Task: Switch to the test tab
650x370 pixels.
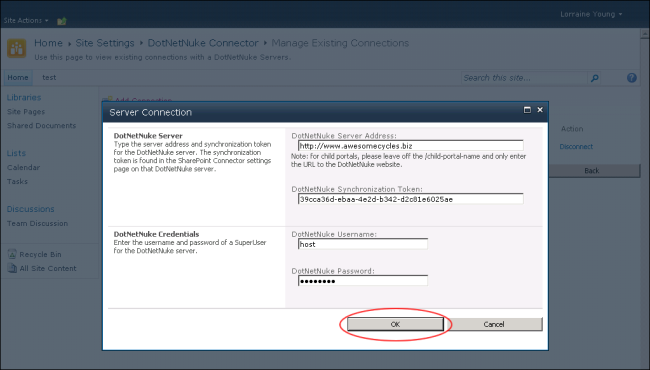Action: point(49,77)
